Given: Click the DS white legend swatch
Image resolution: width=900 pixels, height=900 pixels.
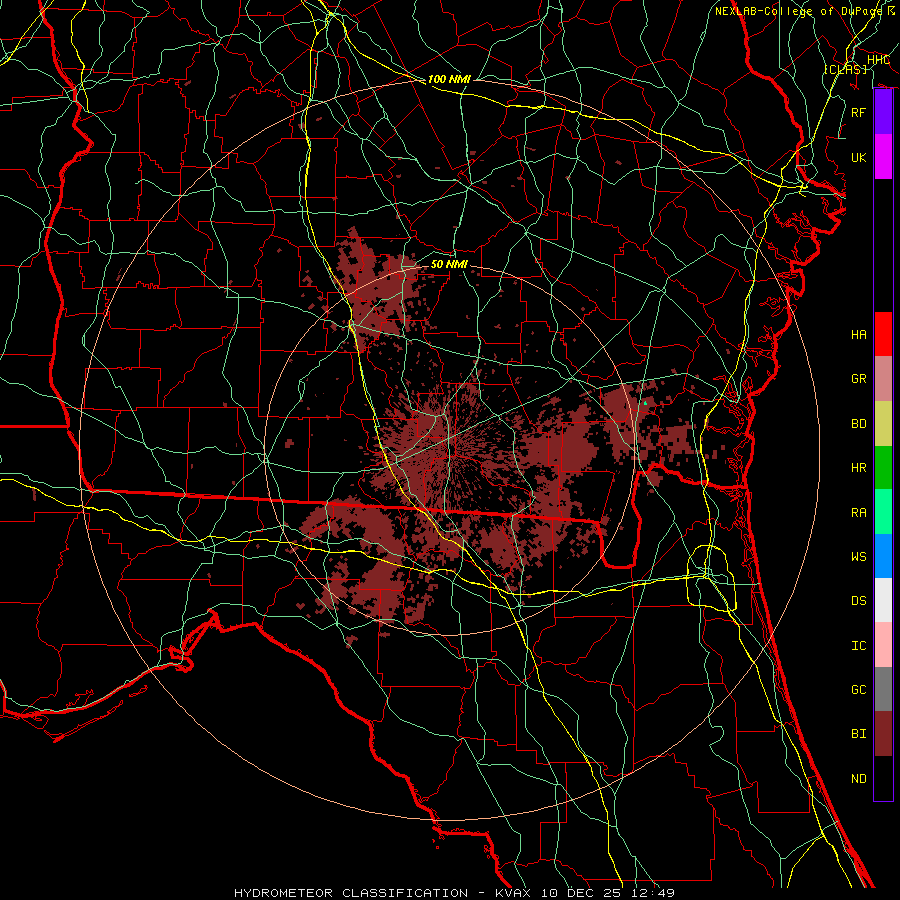Looking at the screenshot, I should coord(883,600).
